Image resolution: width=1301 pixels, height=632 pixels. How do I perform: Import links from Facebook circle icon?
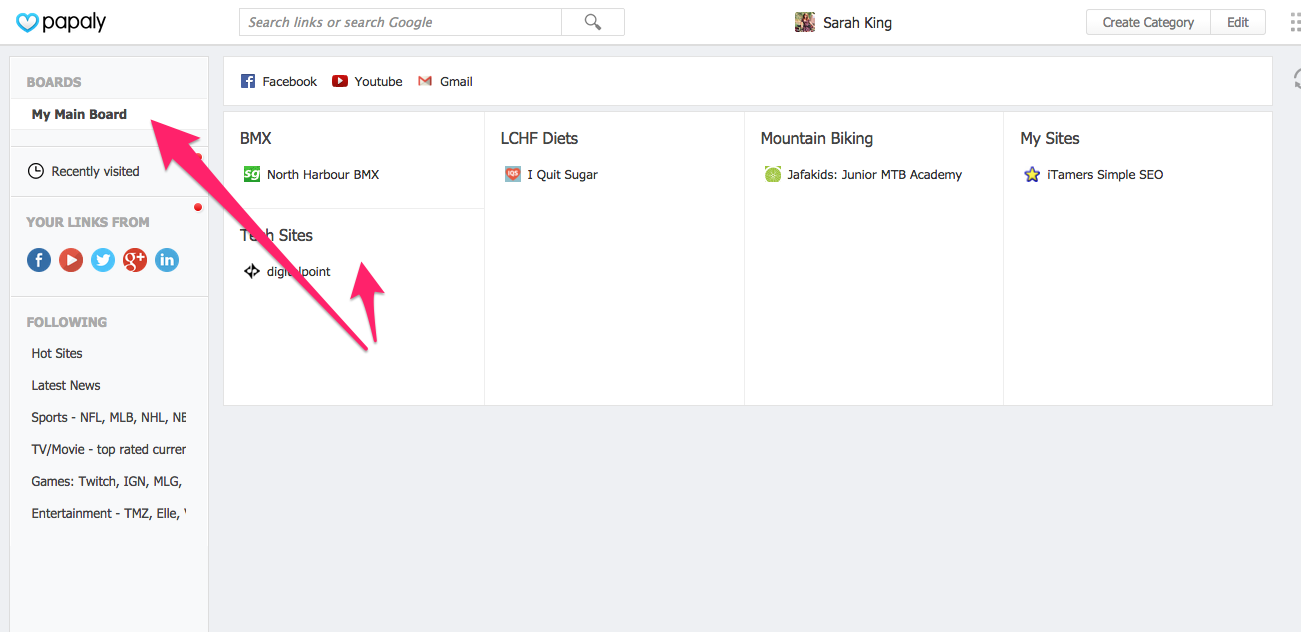click(x=39, y=260)
